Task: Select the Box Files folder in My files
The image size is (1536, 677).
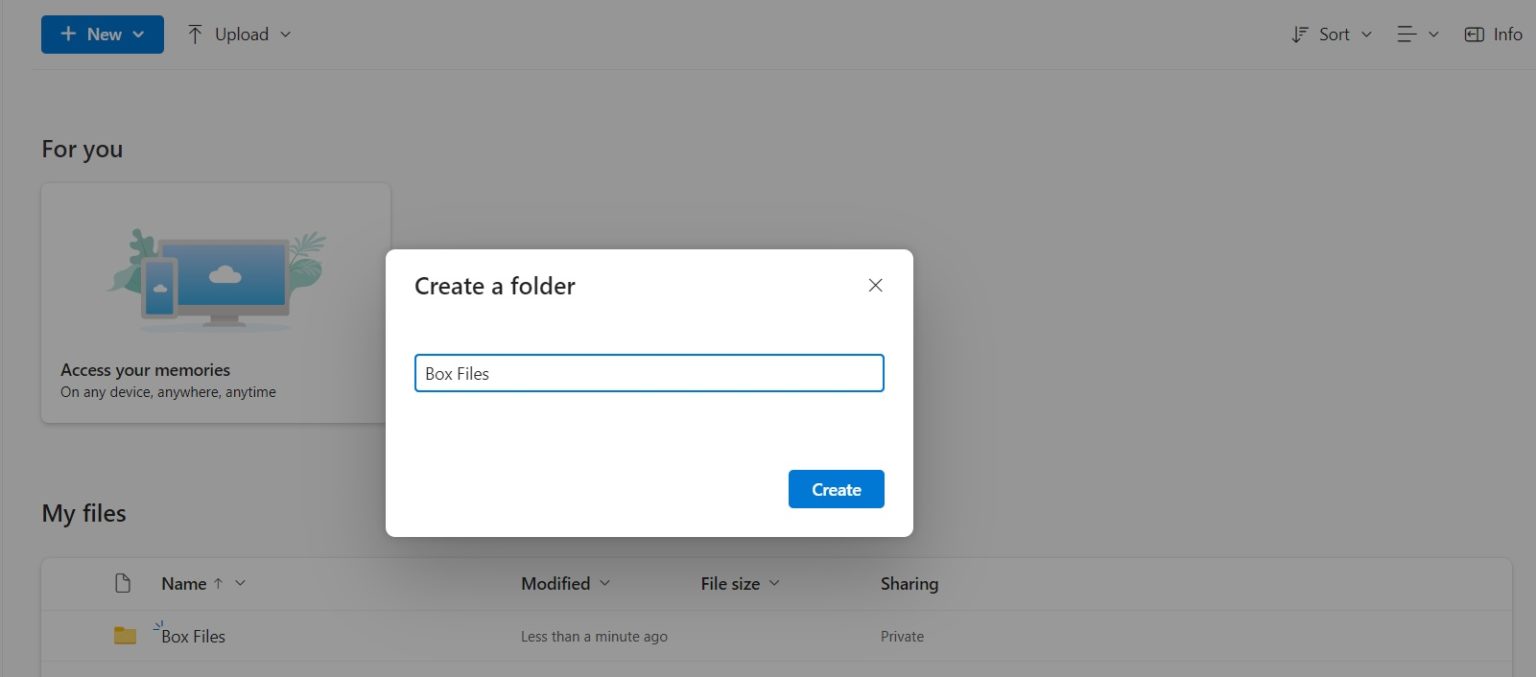Action: 192,635
